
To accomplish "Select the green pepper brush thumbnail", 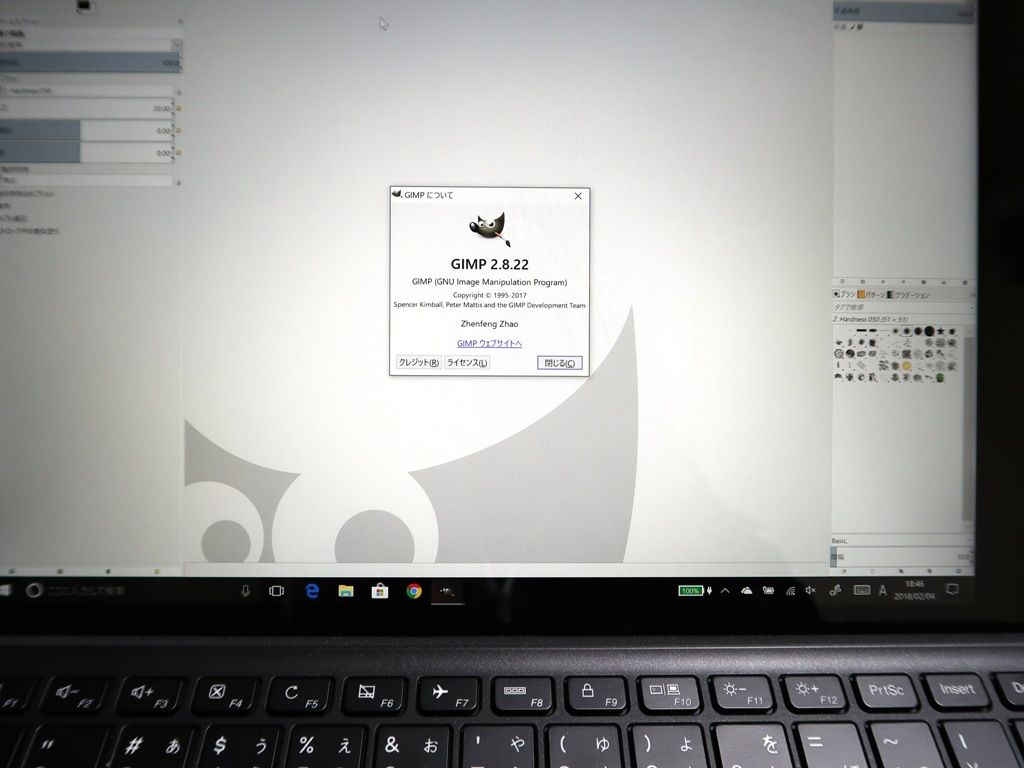I will click(940, 377).
